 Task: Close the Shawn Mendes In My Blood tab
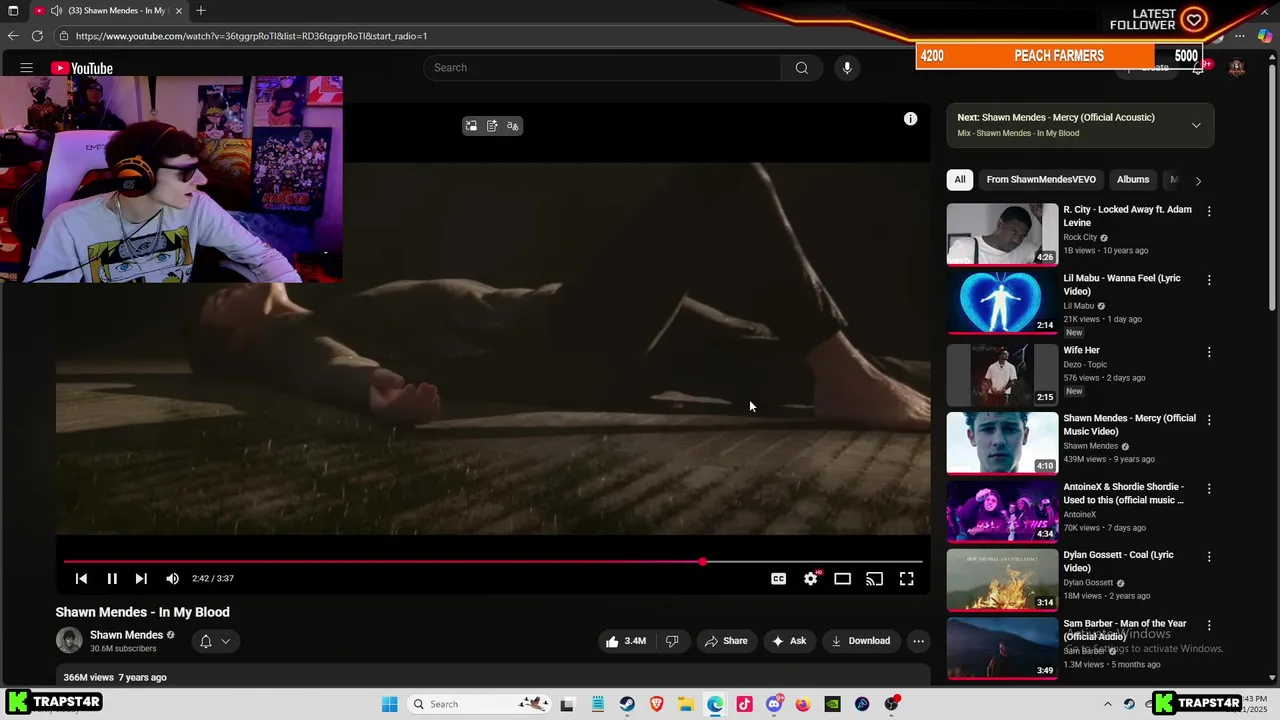pos(179,11)
